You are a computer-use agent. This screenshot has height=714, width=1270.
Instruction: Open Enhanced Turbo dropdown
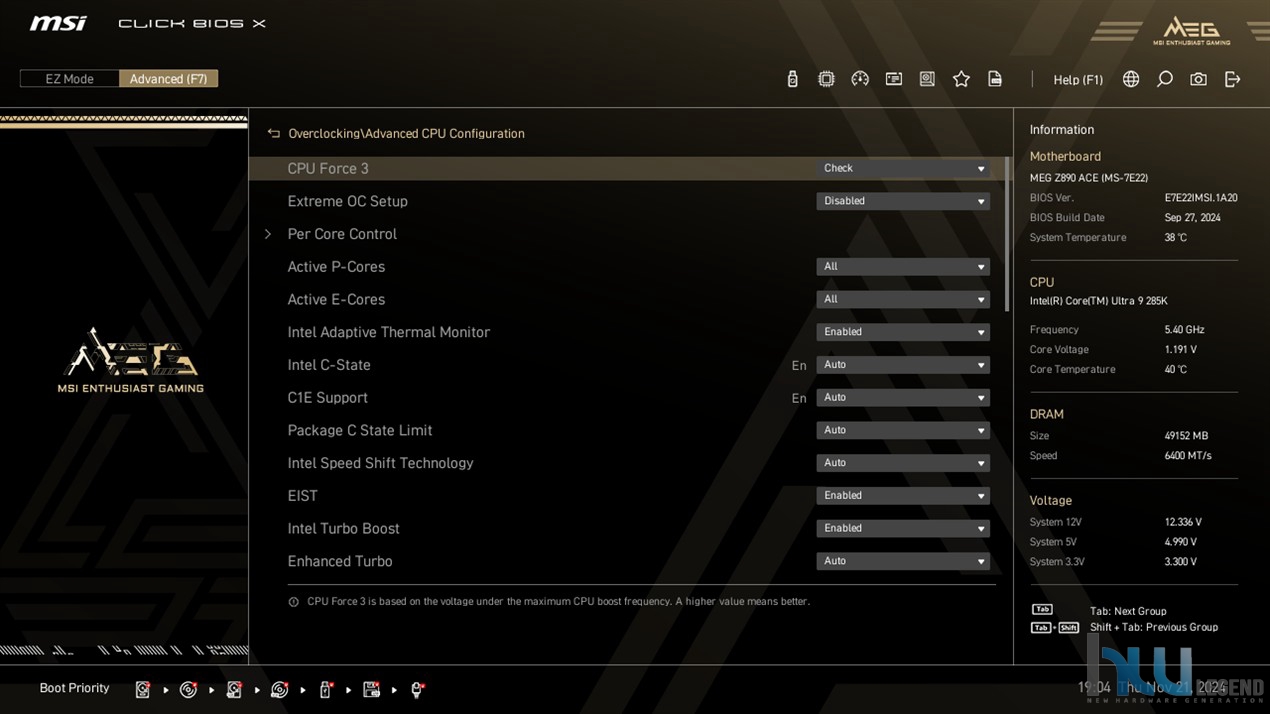(x=903, y=561)
